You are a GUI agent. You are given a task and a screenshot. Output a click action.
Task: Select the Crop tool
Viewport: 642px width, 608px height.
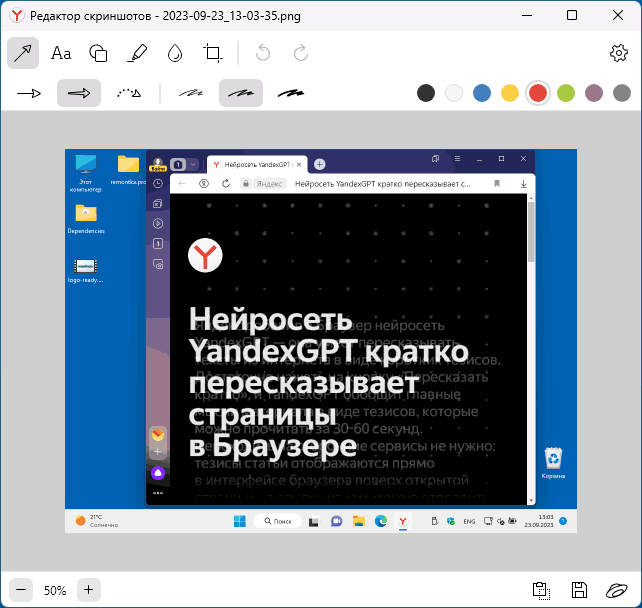coord(213,53)
